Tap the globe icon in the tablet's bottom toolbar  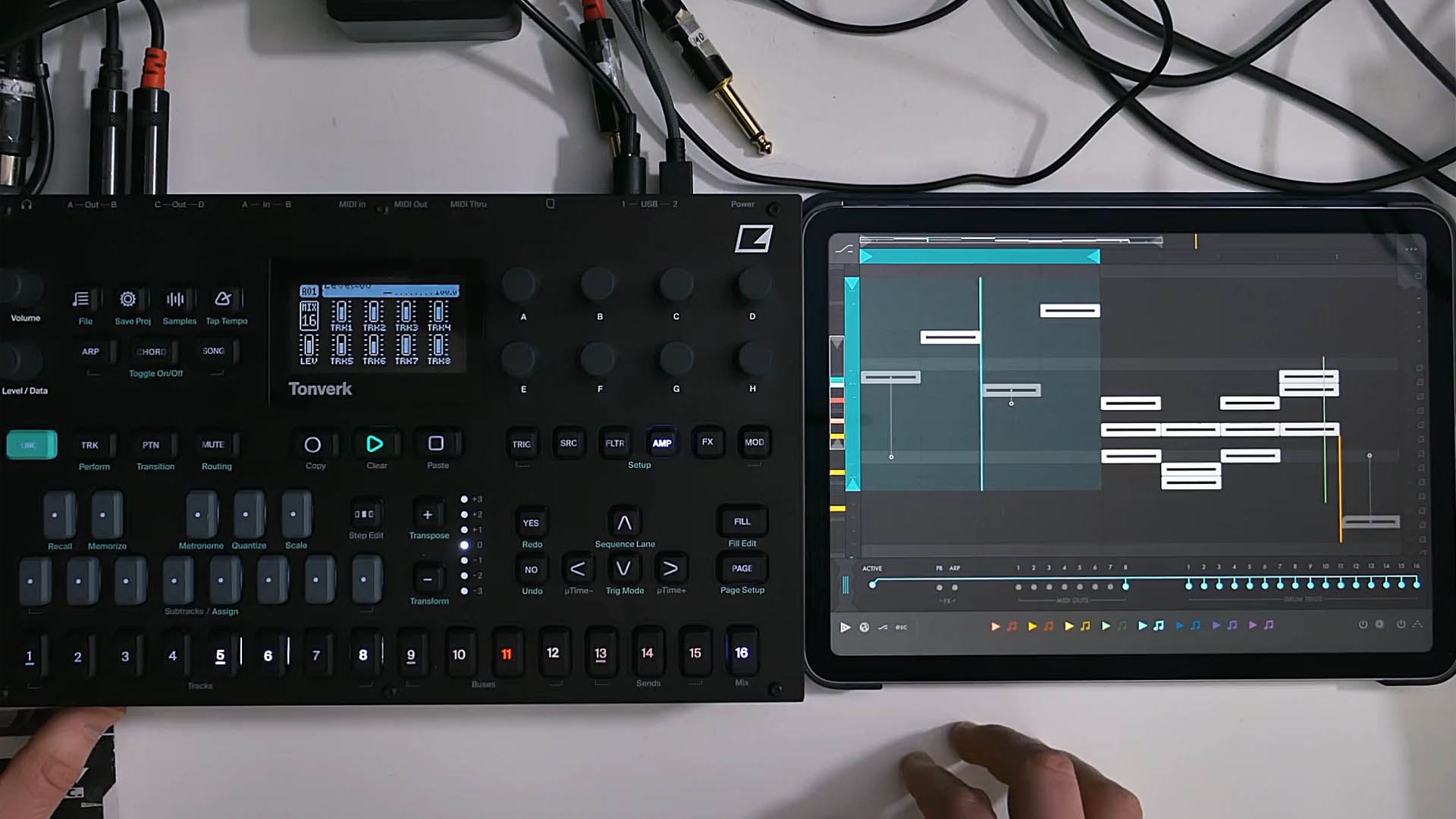coord(863,626)
